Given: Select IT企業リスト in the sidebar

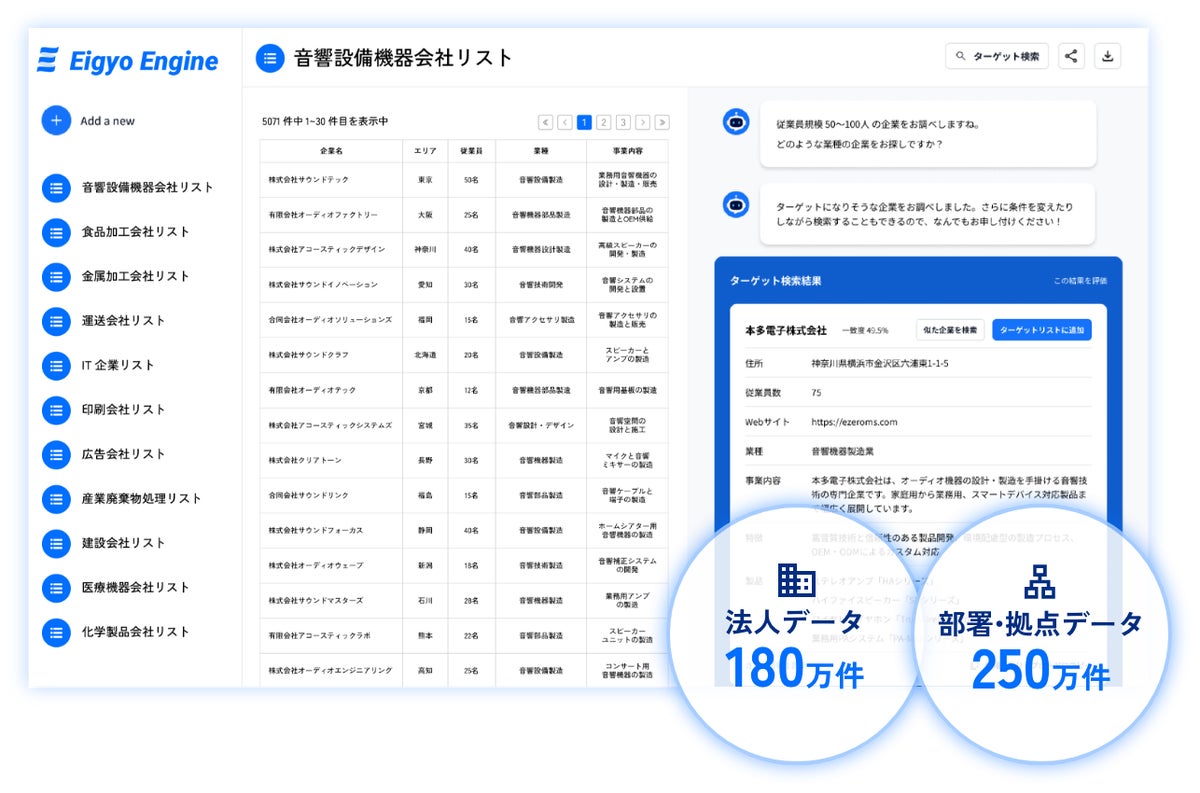Looking at the screenshot, I should [118, 365].
